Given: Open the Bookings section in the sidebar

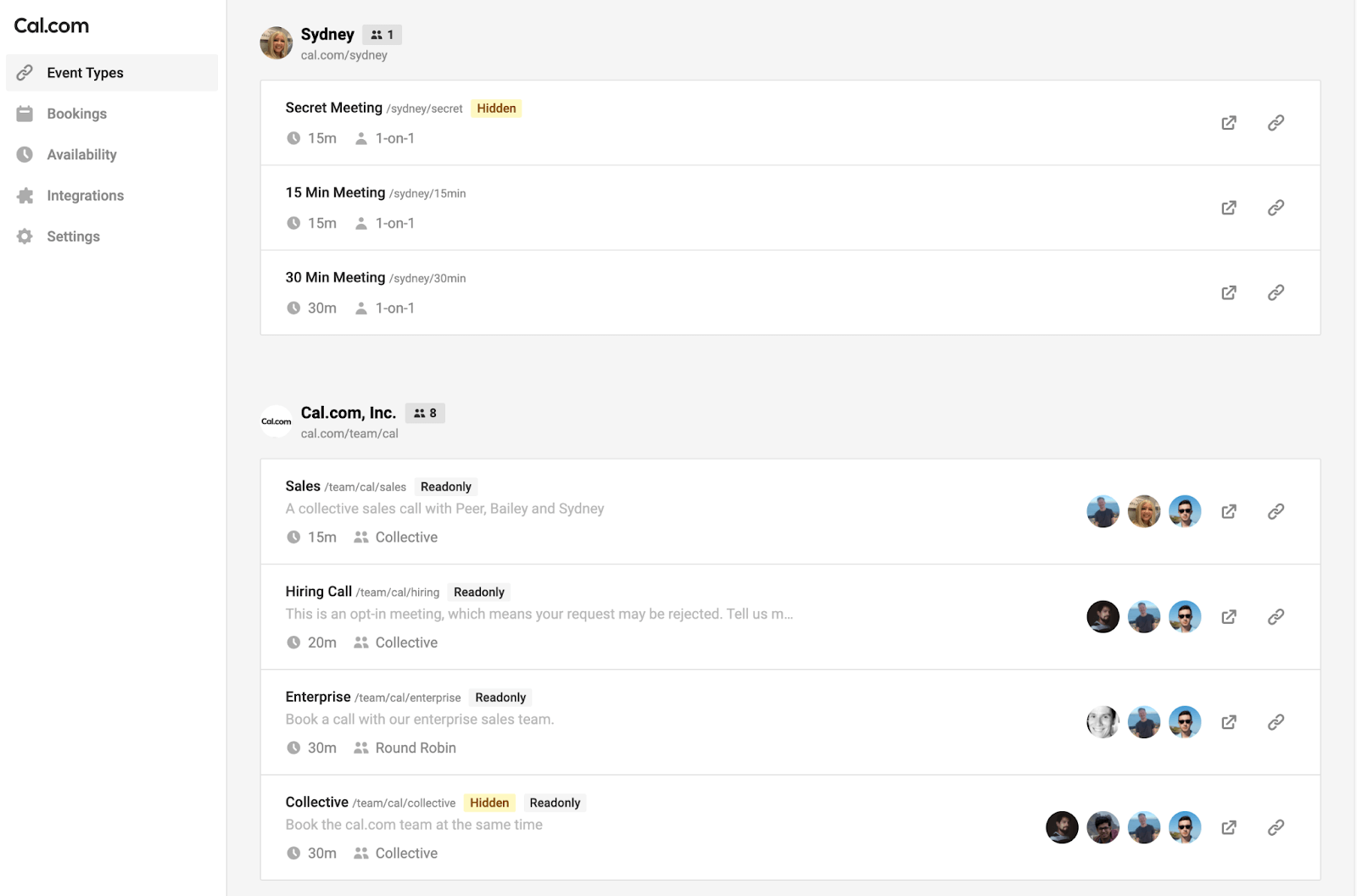Looking at the screenshot, I should [76, 113].
